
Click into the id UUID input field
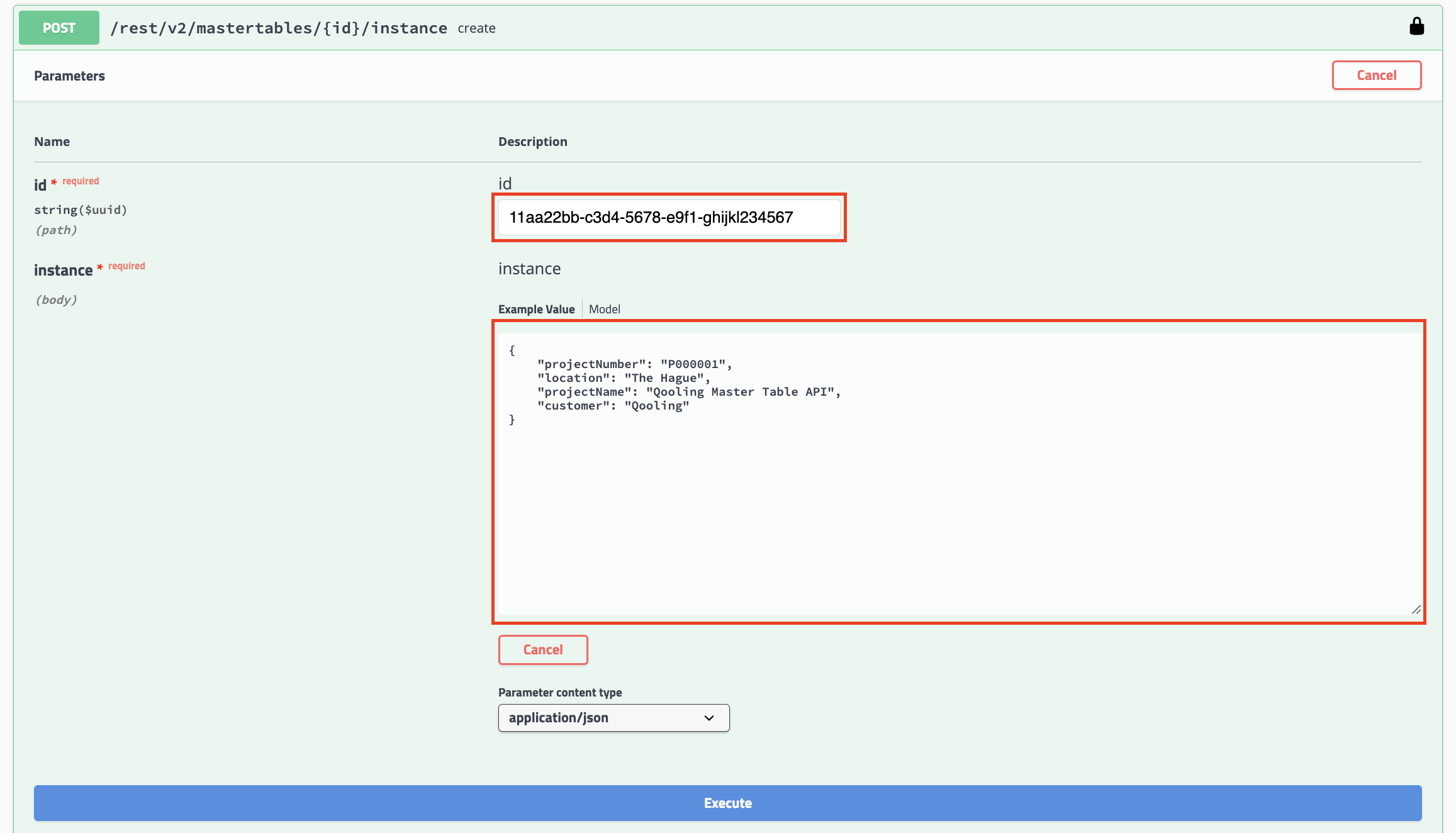(669, 218)
